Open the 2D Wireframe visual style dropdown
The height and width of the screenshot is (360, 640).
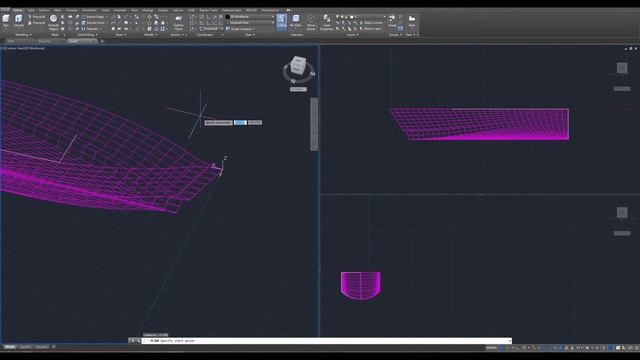250,17
